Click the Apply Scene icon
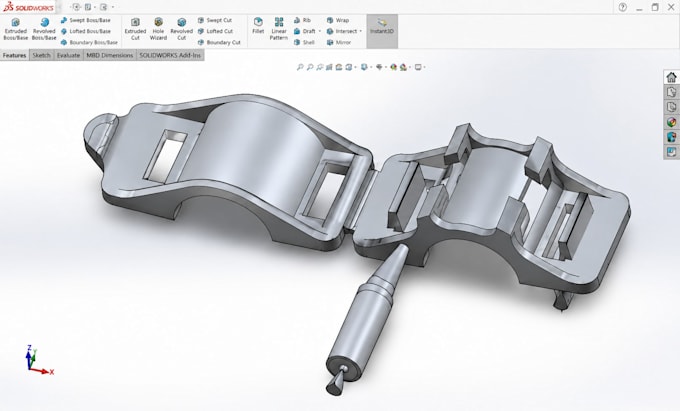The image size is (680, 411). pyautogui.click(x=403, y=67)
